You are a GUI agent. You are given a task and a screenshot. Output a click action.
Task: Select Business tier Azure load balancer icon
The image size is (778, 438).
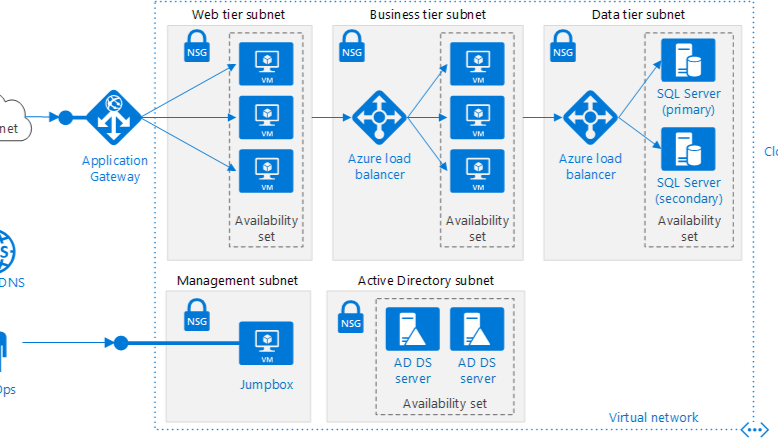[379, 118]
